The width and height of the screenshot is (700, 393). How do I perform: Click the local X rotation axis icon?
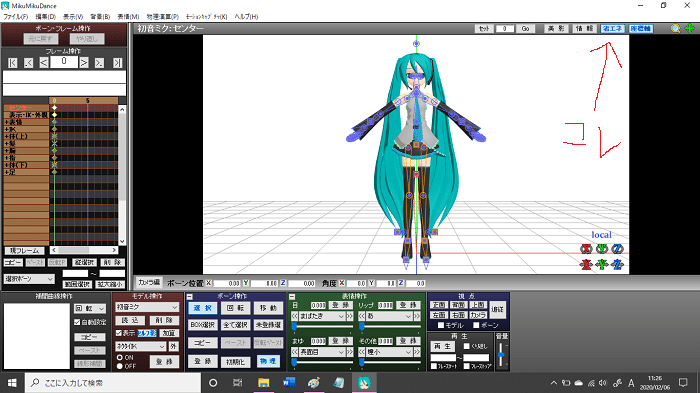[x=586, y=249]
